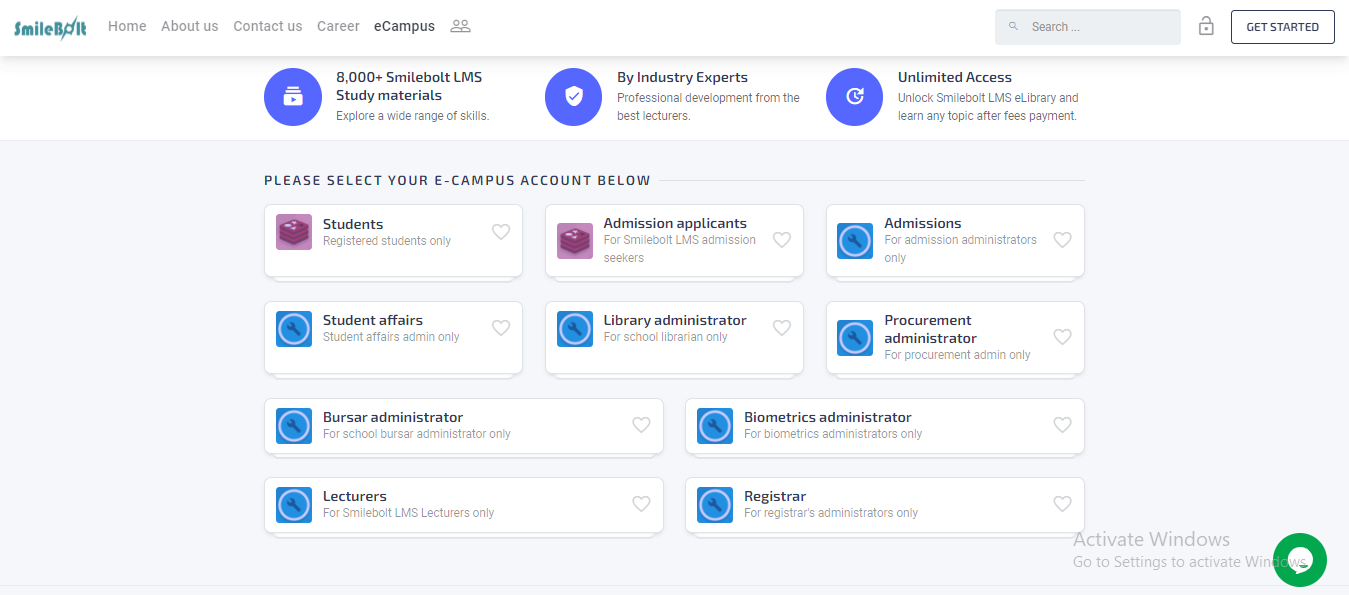Open the Career navigation link
The image size is (1349, 595).
tap(338, 26)
